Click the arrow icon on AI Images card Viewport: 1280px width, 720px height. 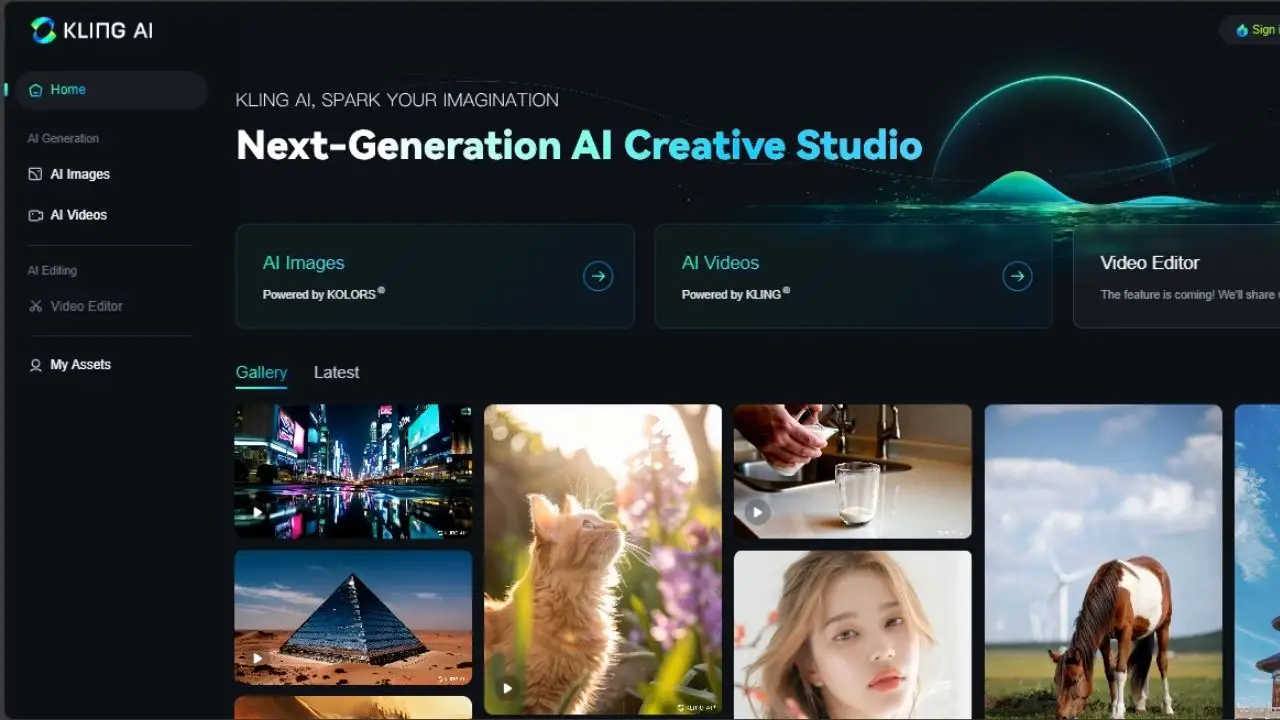pos(598,276)
